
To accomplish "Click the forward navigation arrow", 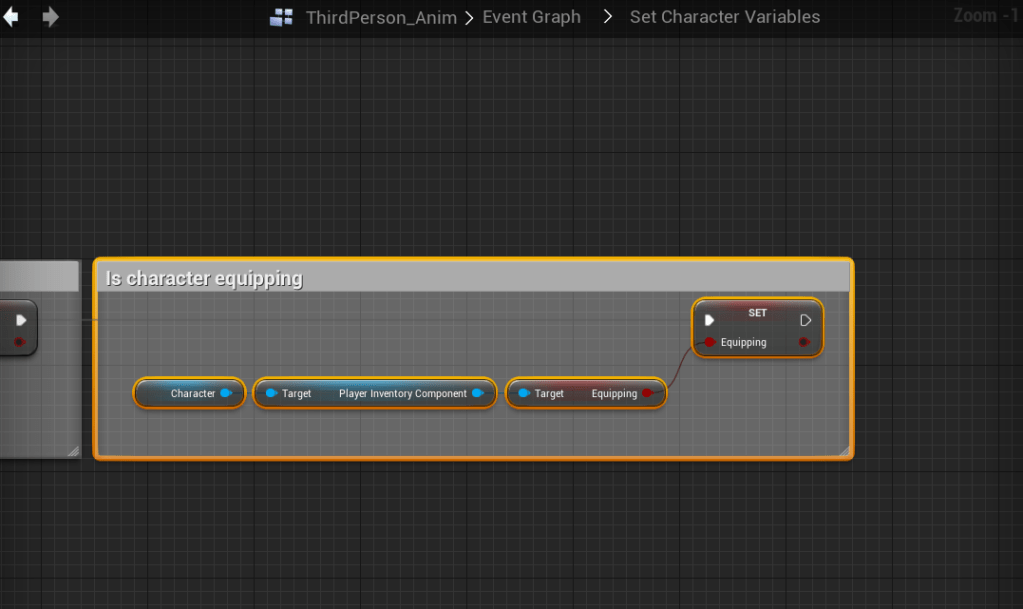I will tap(50, 17).
